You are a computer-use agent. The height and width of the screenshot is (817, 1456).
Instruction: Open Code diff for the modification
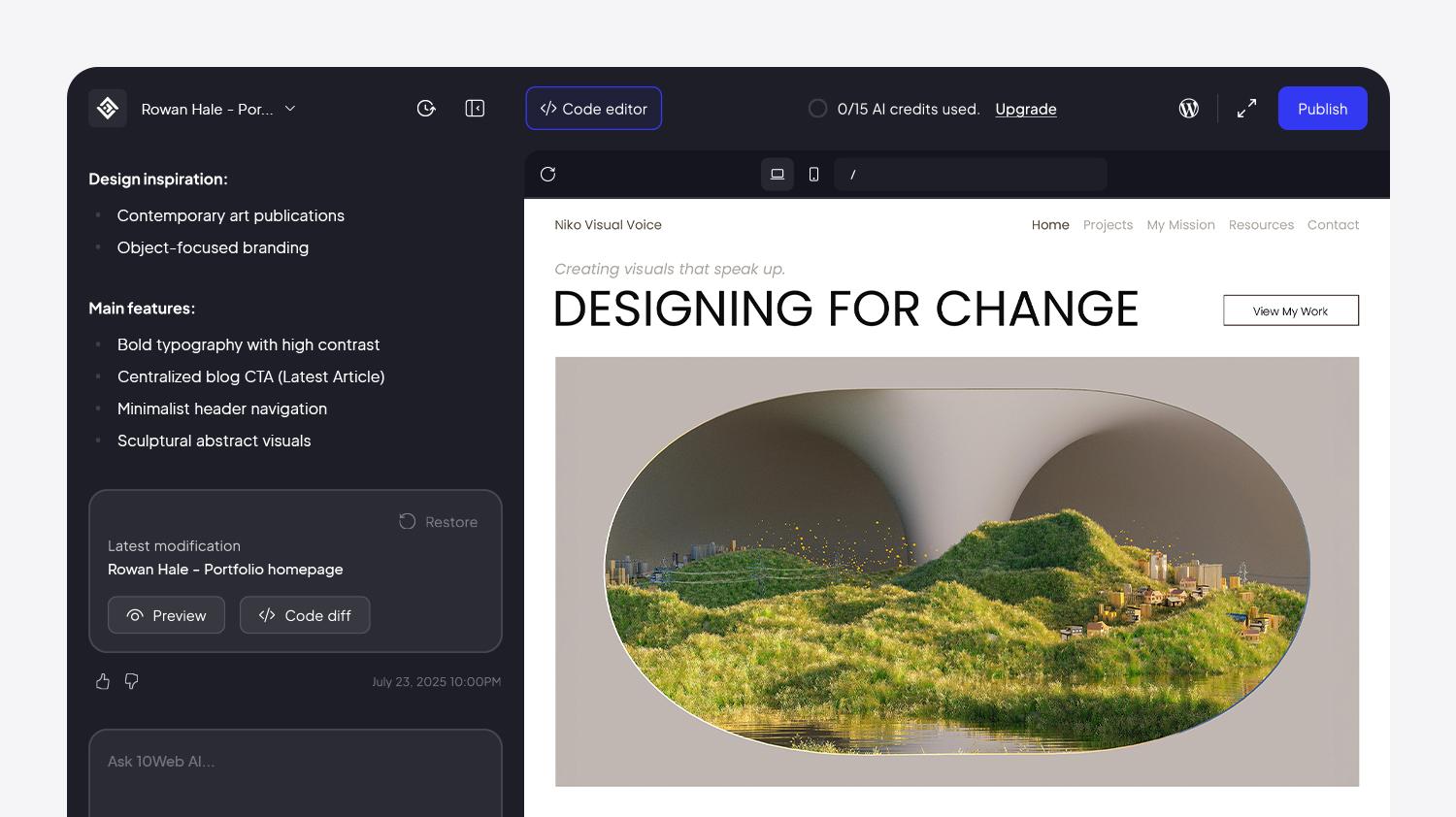pos(305,615)
